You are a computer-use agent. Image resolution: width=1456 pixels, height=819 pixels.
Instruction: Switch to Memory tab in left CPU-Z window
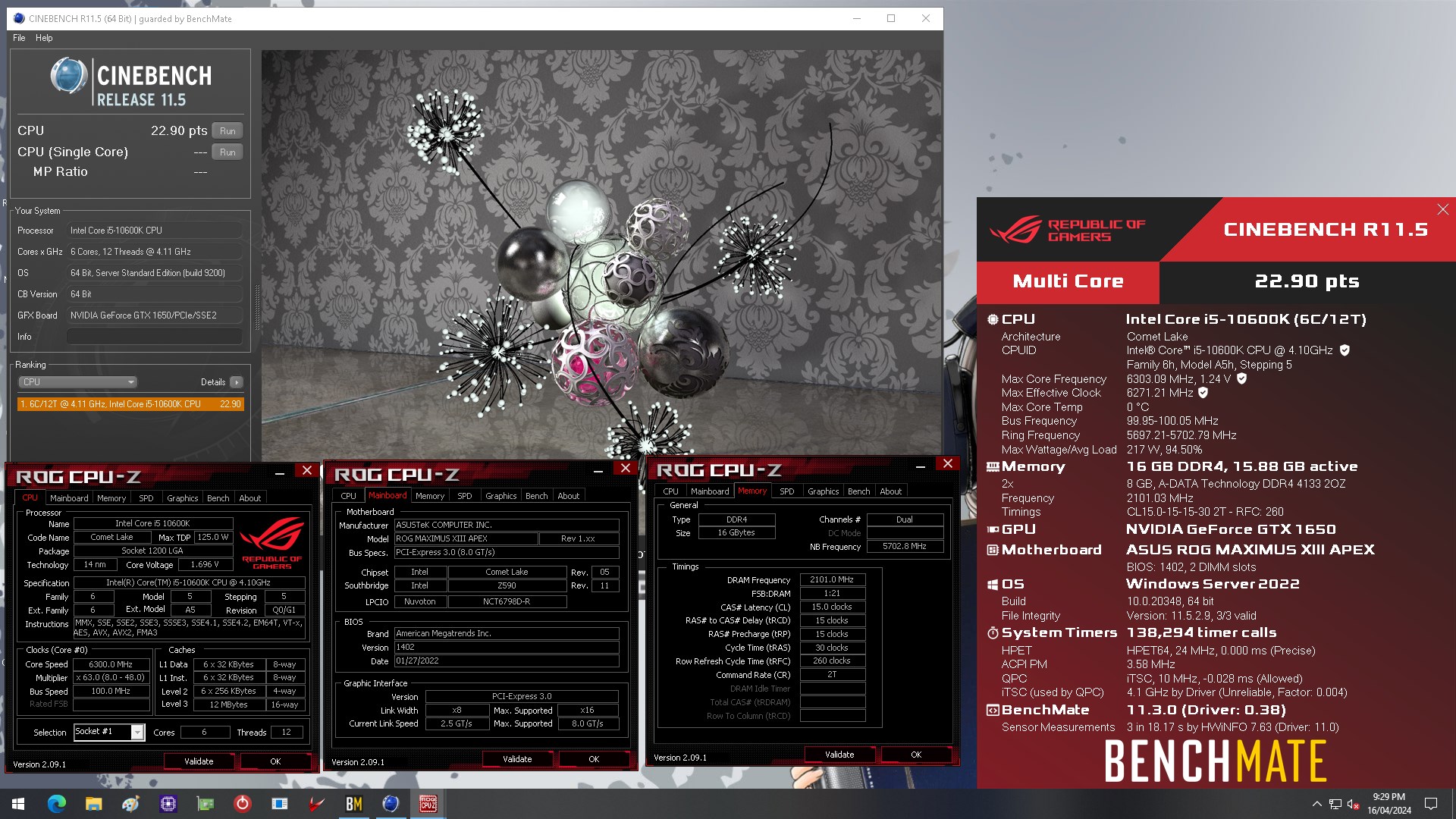pos(111,498)
